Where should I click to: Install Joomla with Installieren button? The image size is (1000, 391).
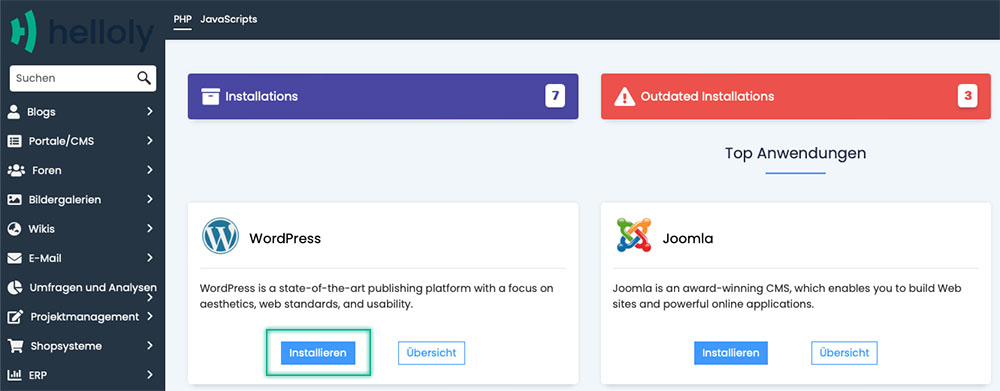[731, 353]
